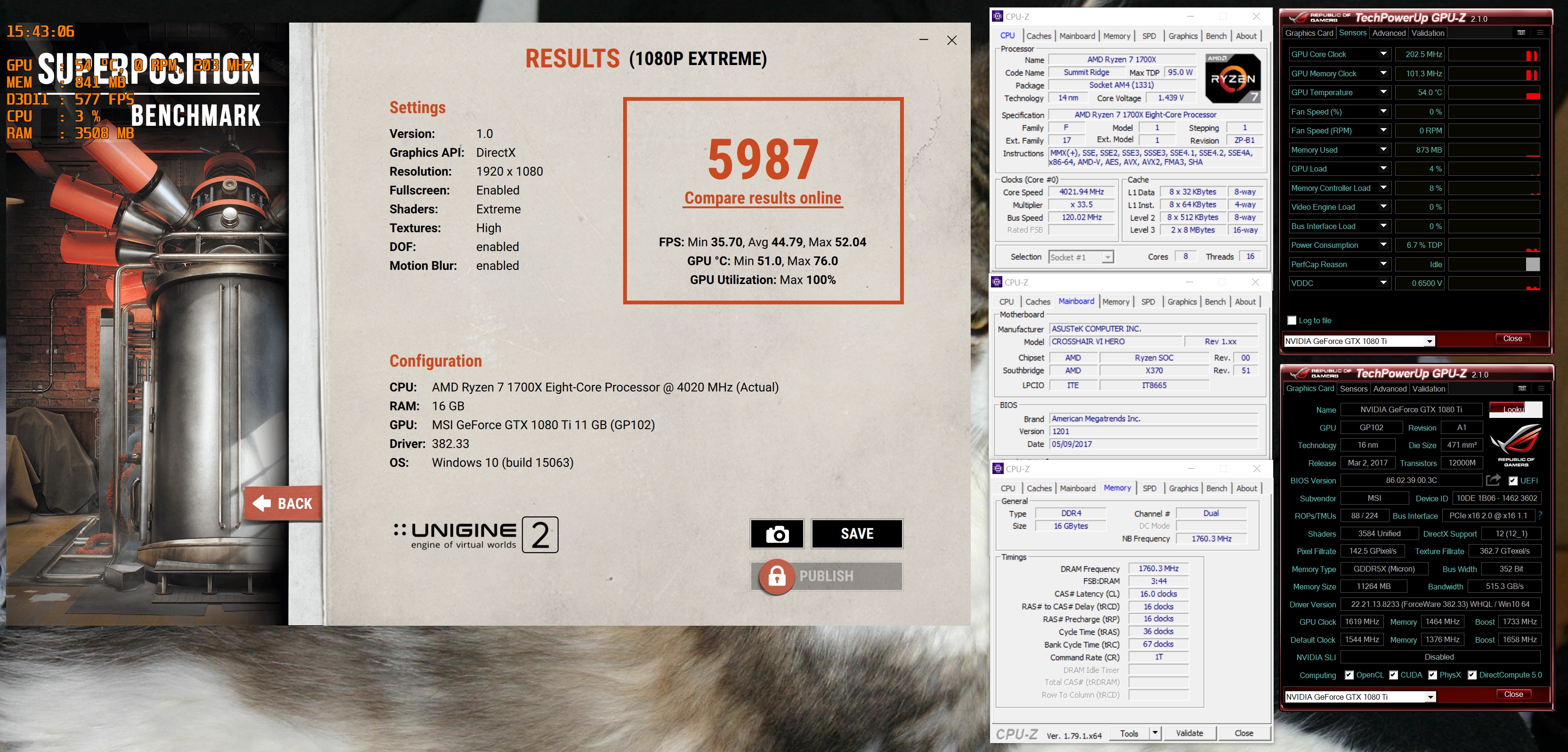This screenshot has width=1568, height=752.
Task: Switch to Caches tab in the top CPU-Z window
Action: [1039, 36]
